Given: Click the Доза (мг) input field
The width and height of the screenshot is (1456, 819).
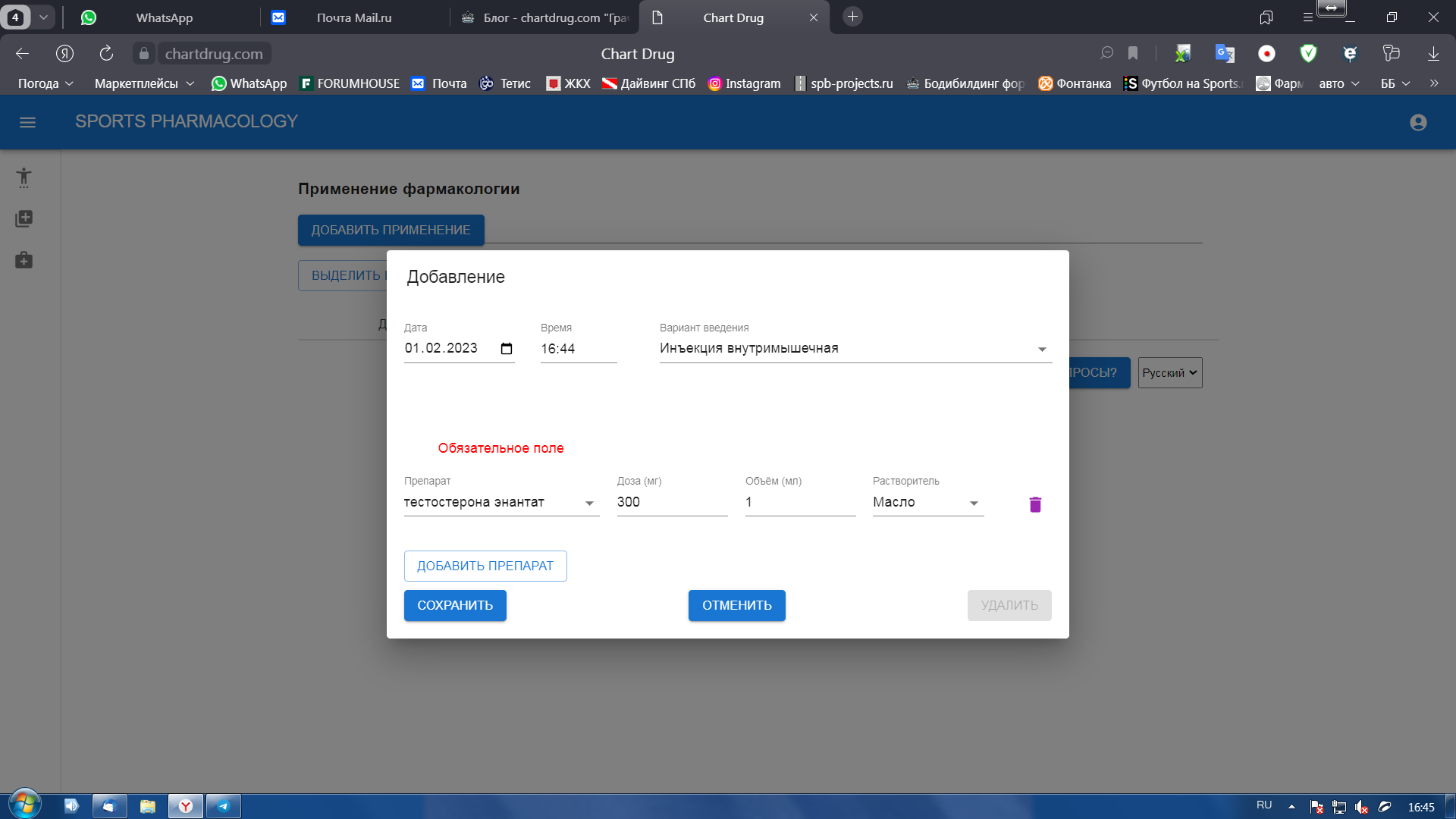Looking at the screenshot, I should tap(671, 502).
